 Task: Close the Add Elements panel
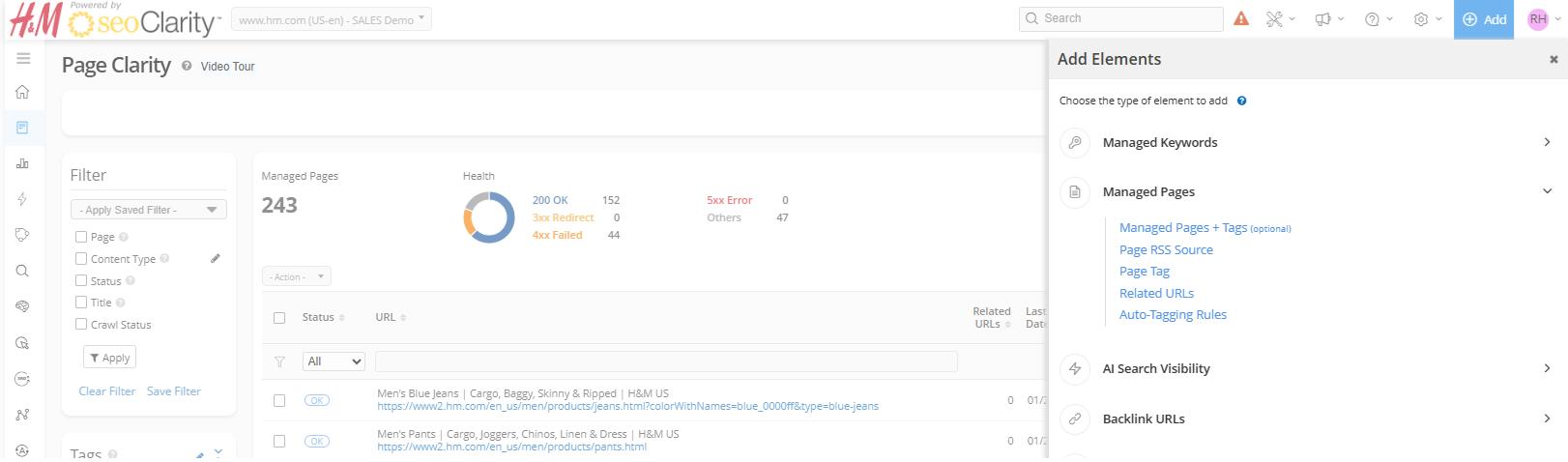tap(1553, 60)
